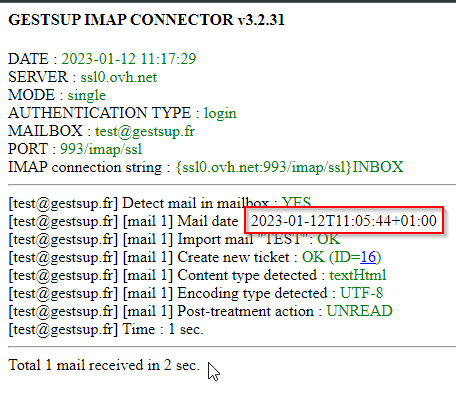Image resolution: width=456 pixels, height=407 pixels.
Task: Click the IMAP connection string value
Action: point(289,167)
